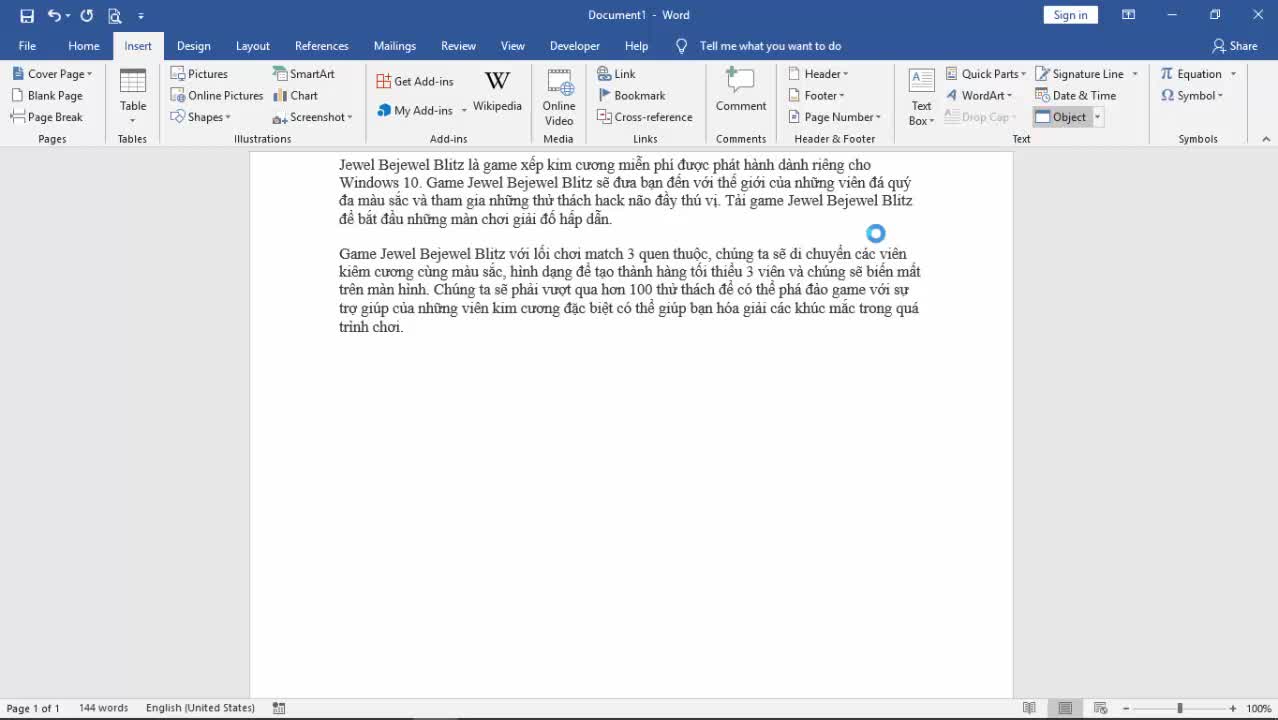Open Quick Parts menu

pos(986,74)
